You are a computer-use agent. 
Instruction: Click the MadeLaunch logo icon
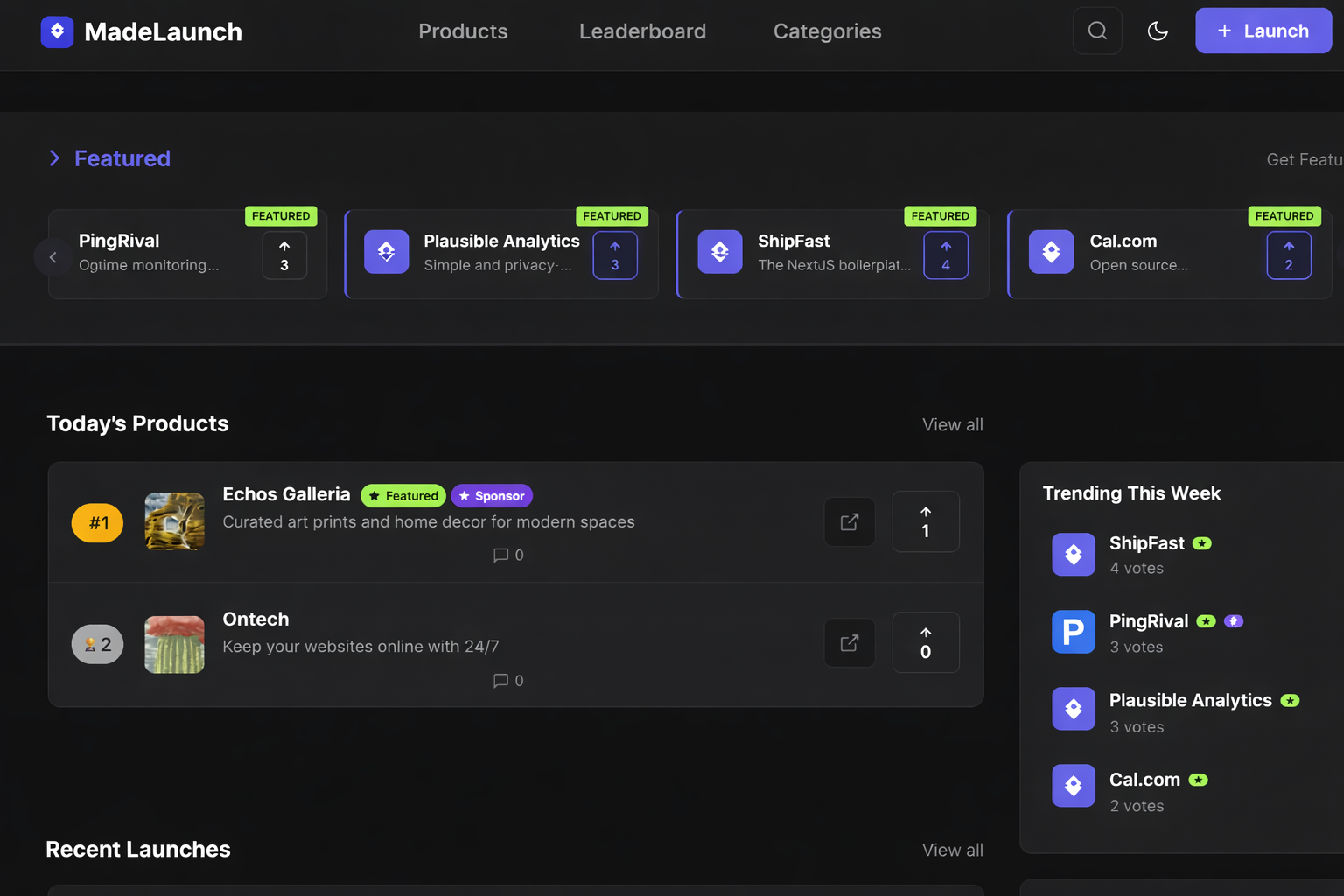(57, 31)
